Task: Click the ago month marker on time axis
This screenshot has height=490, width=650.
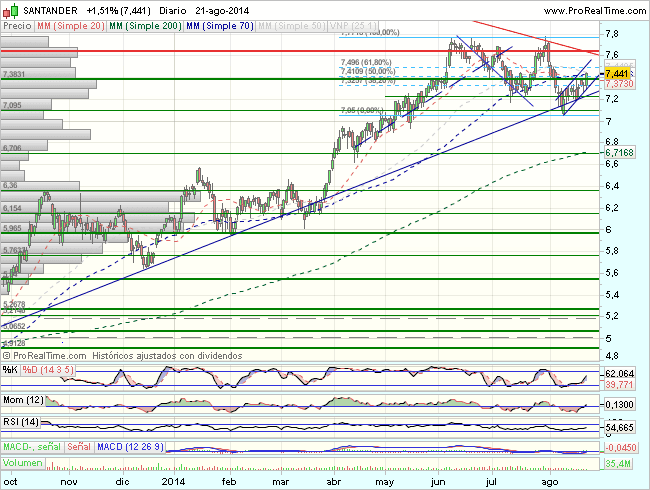Action: point(550,482)
